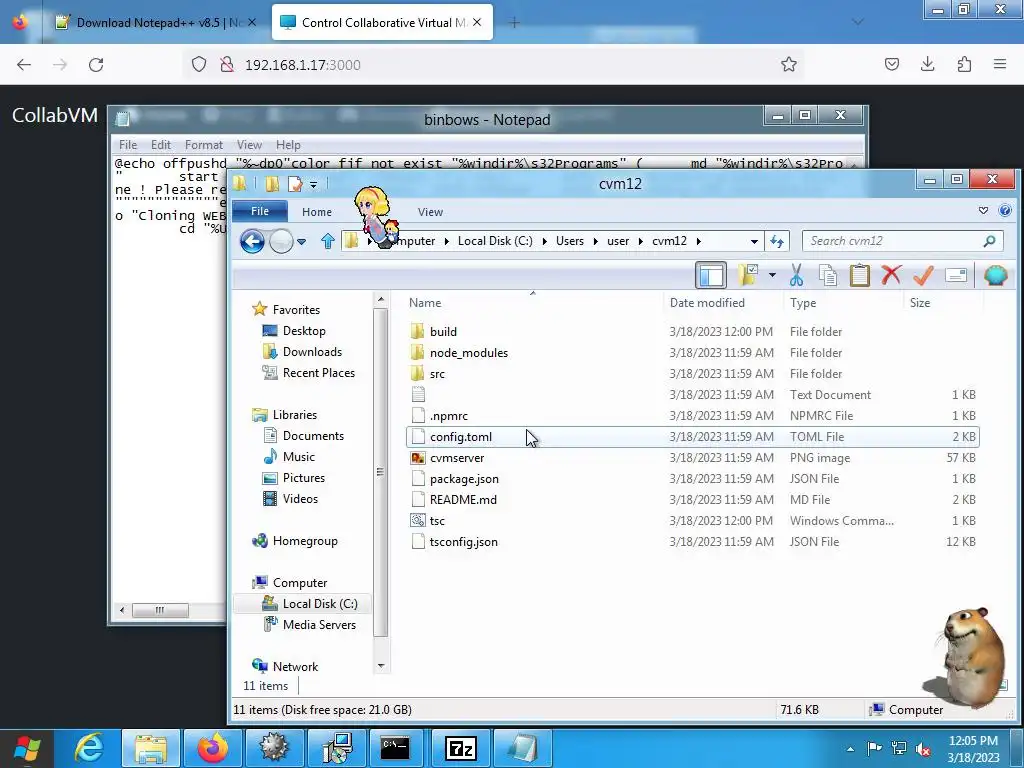Click the Firefox address bar URL
The width and height of the screenshot is (1024, 768).
point(302,65)
